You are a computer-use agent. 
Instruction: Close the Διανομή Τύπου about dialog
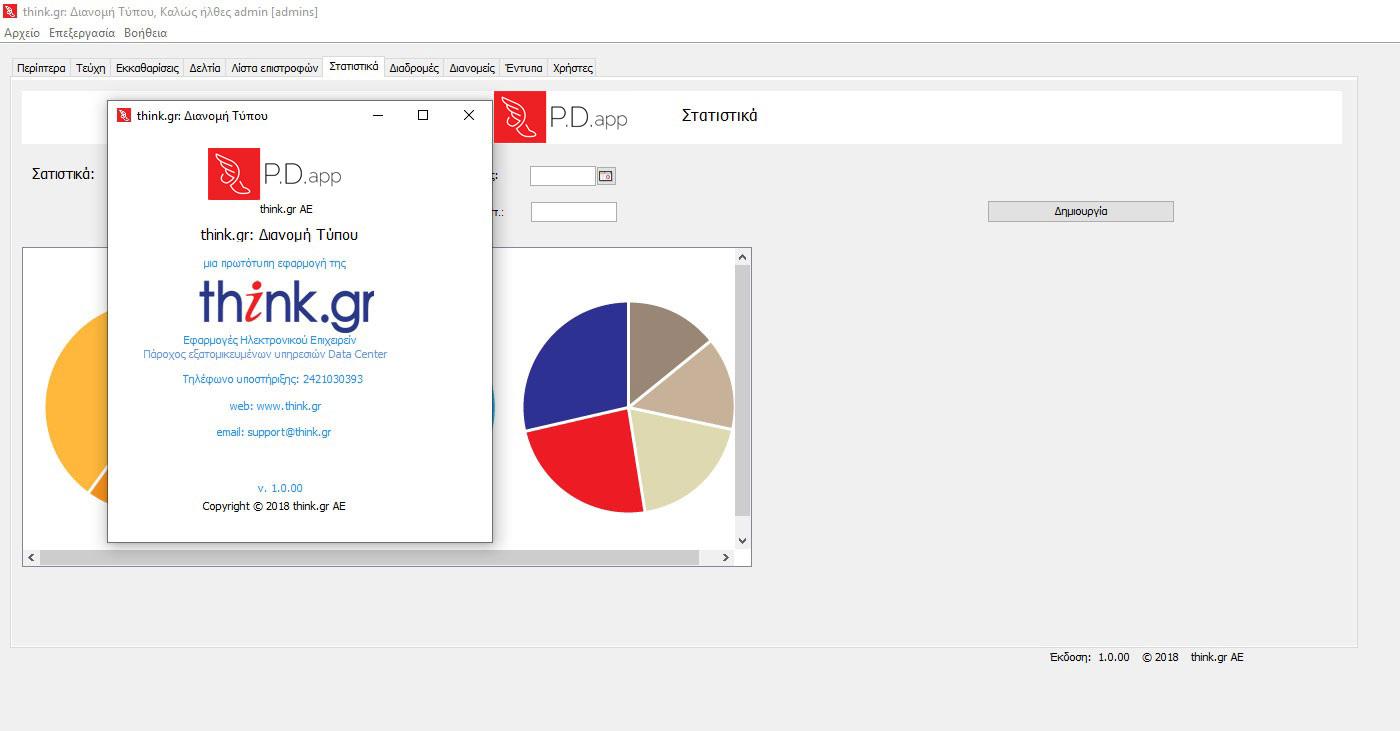point(468,116)
